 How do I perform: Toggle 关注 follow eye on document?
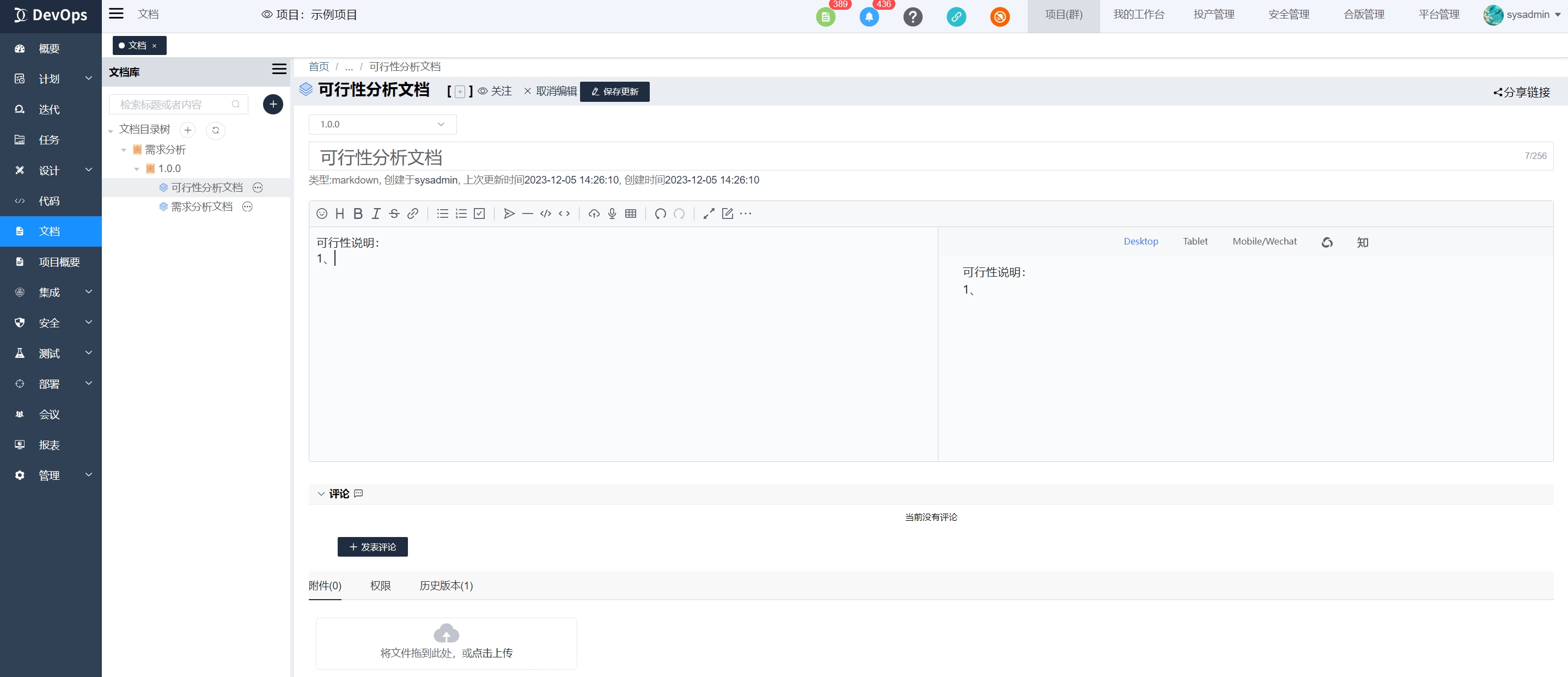495,92
